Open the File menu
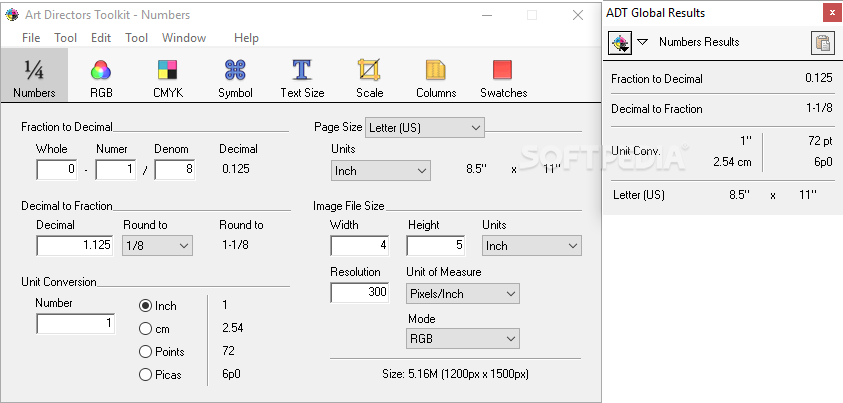Viewport: 843px width, 403px height. pos(31,38)
